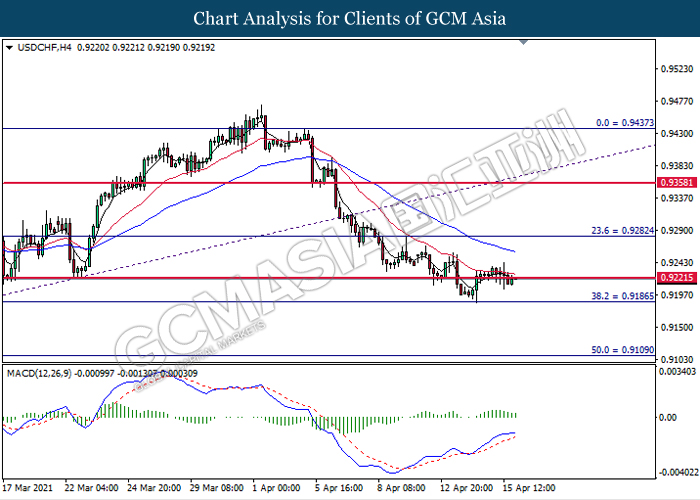Click the red 0.93581 price tag
Image resolution: width=700 pixels, height=500 pixels.
click(677, 183)
